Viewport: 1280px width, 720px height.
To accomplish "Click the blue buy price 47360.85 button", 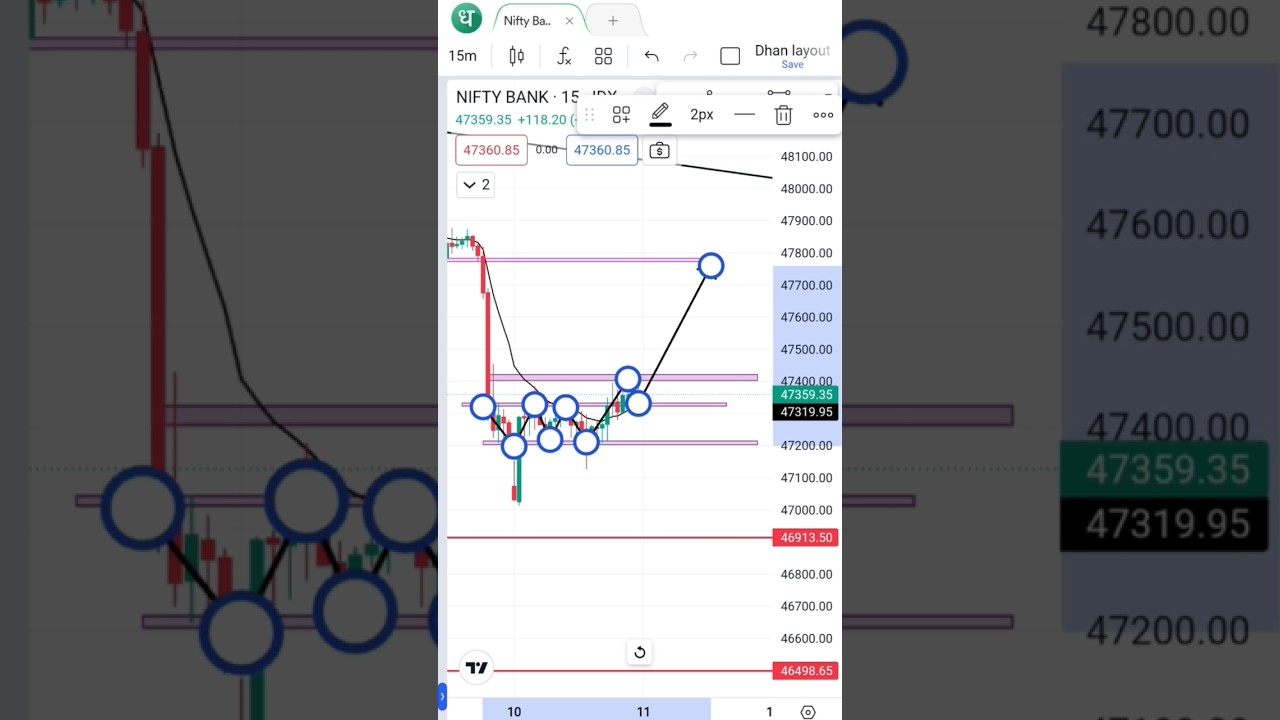I will tap(602, 150).
